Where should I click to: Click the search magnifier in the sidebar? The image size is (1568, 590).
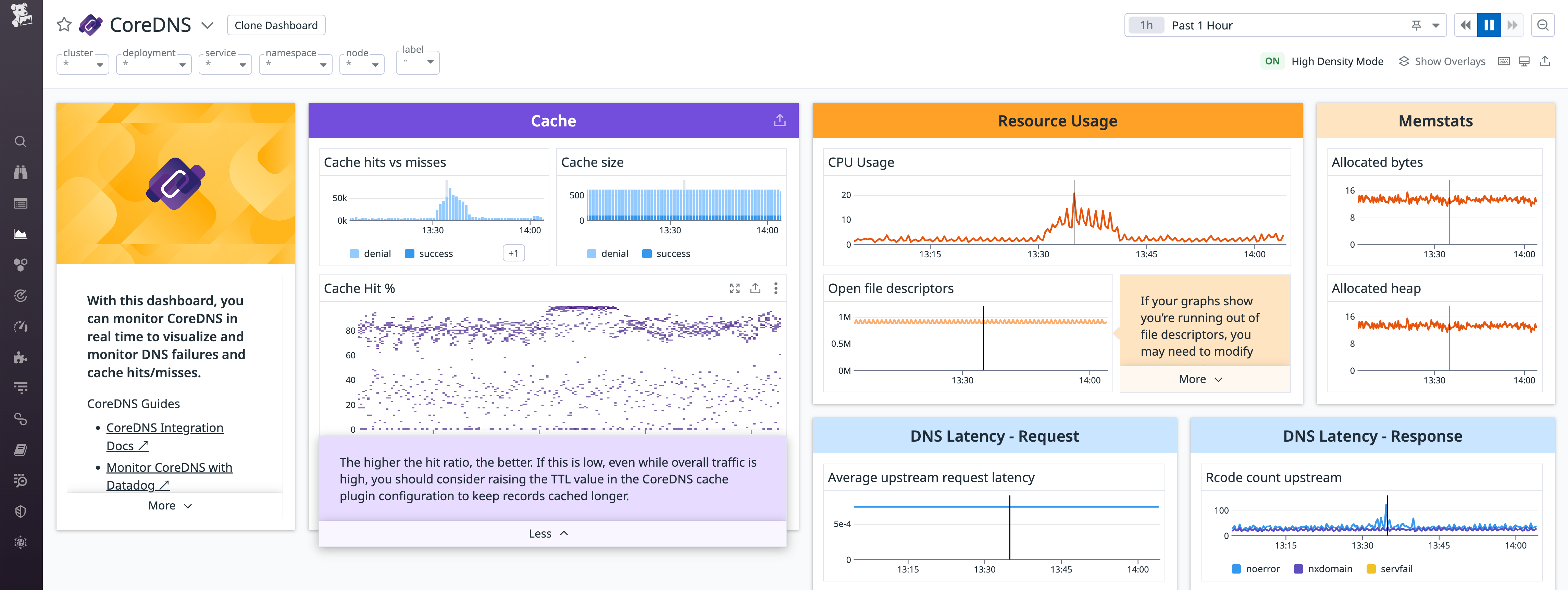pos(21,141)
